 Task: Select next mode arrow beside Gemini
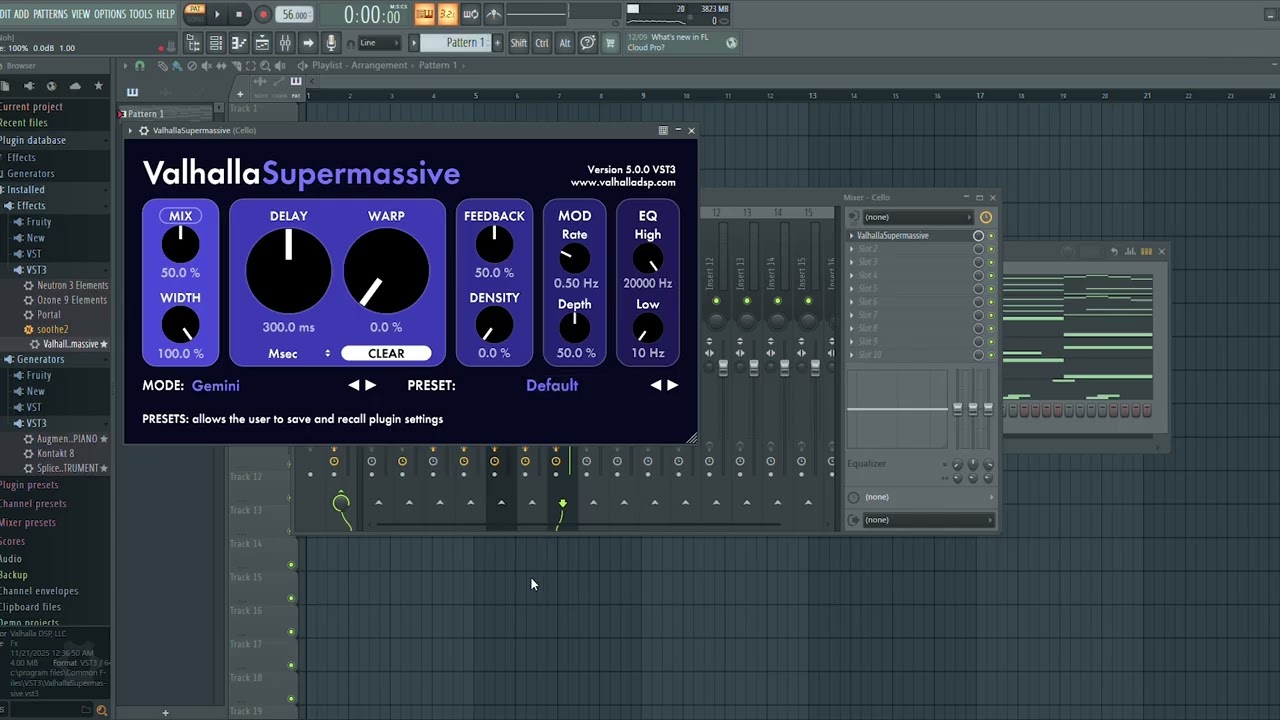371,385
